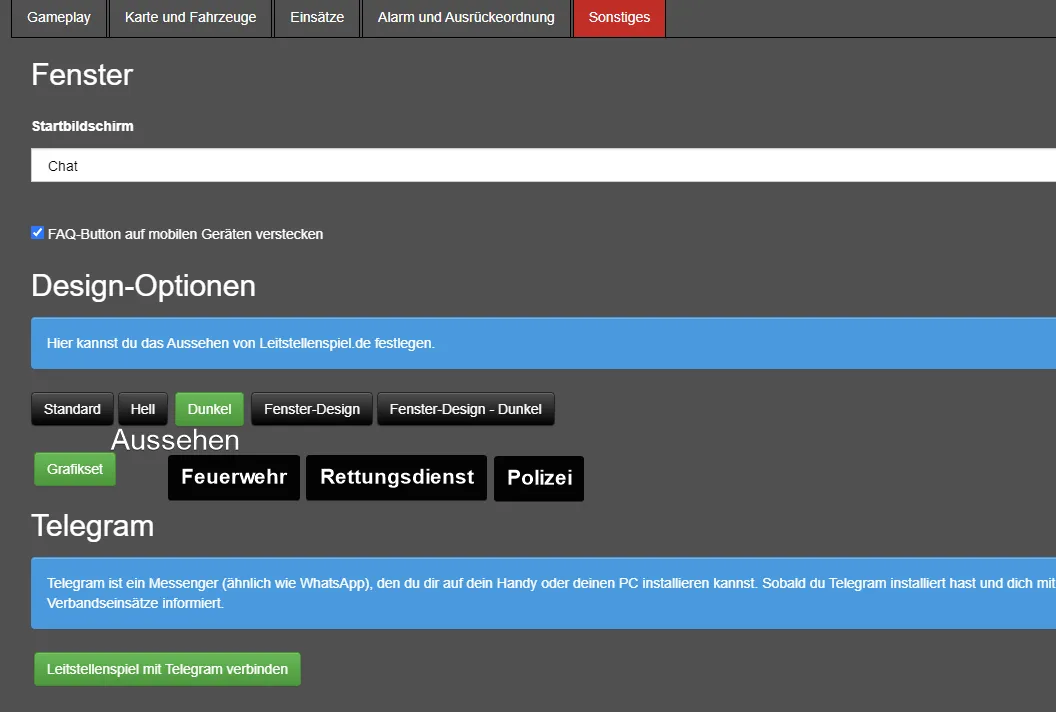Uncheck the FAQ-Button hide checkbox
Image resolution: width=1056 pixels, height=712 pixels.
coord(38,233)
